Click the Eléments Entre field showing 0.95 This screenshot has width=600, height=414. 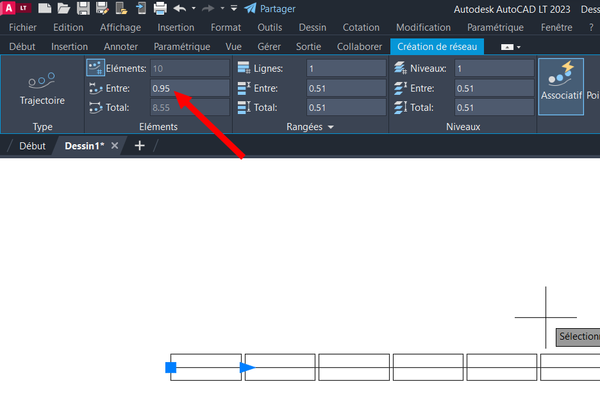(x=190, y=88)
